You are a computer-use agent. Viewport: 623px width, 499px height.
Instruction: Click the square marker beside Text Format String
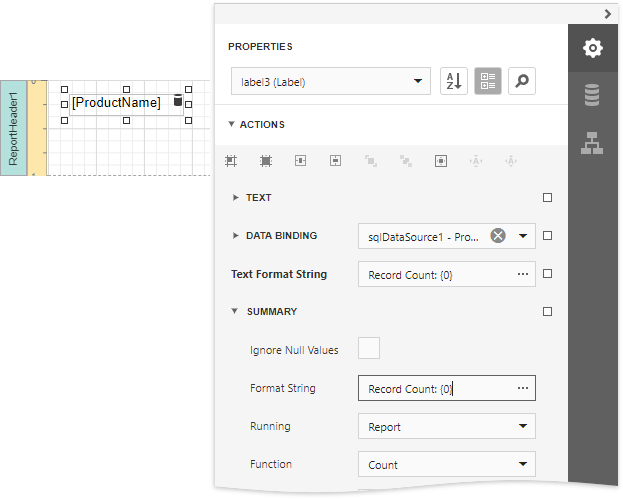[547, 274]
